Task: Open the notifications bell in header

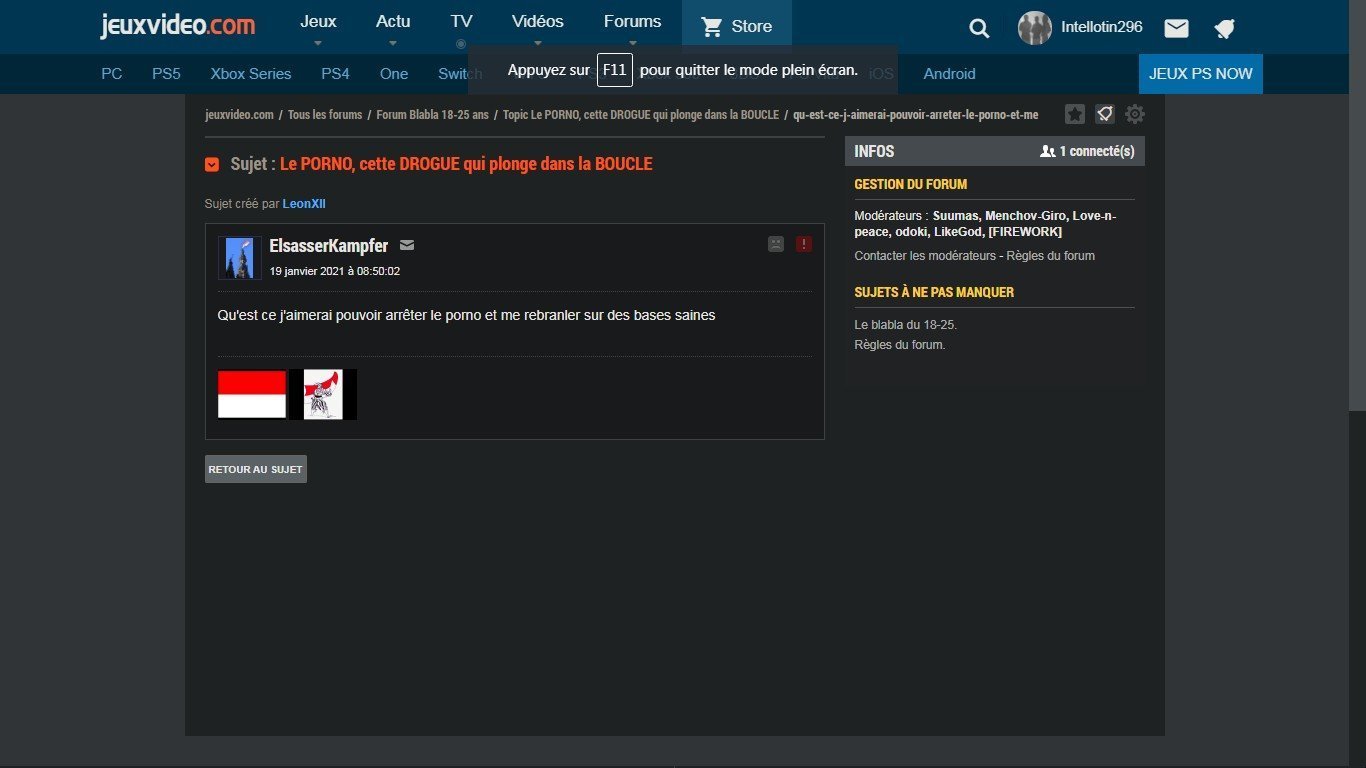Action: [x=1224, y=28]
